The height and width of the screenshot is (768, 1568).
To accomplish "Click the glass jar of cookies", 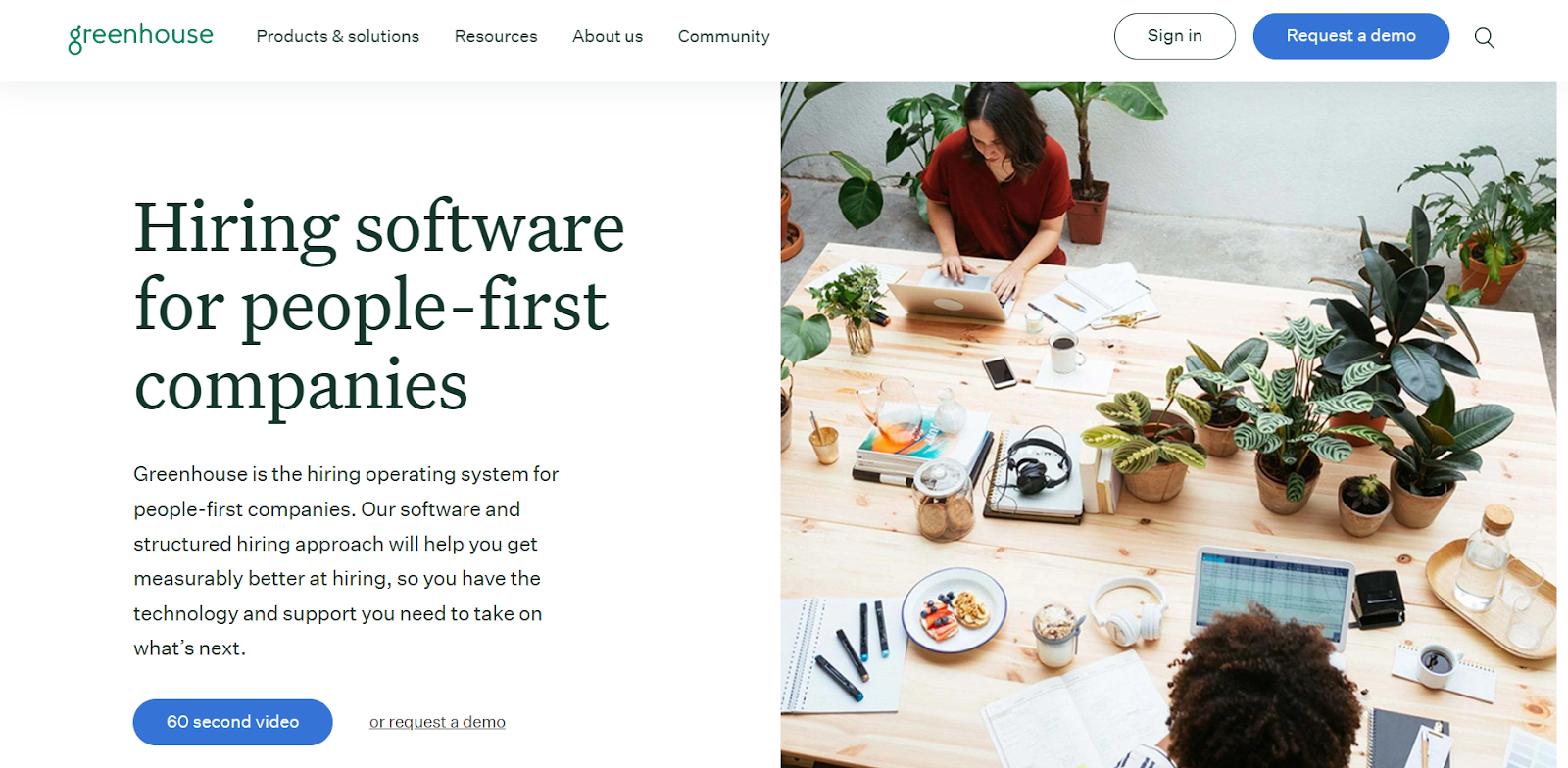I will tap(945, 500).
